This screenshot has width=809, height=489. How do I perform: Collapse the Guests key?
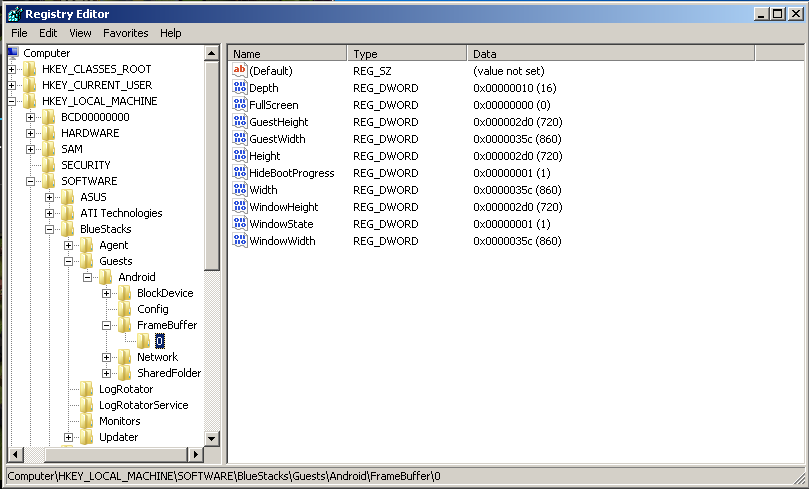69,261
